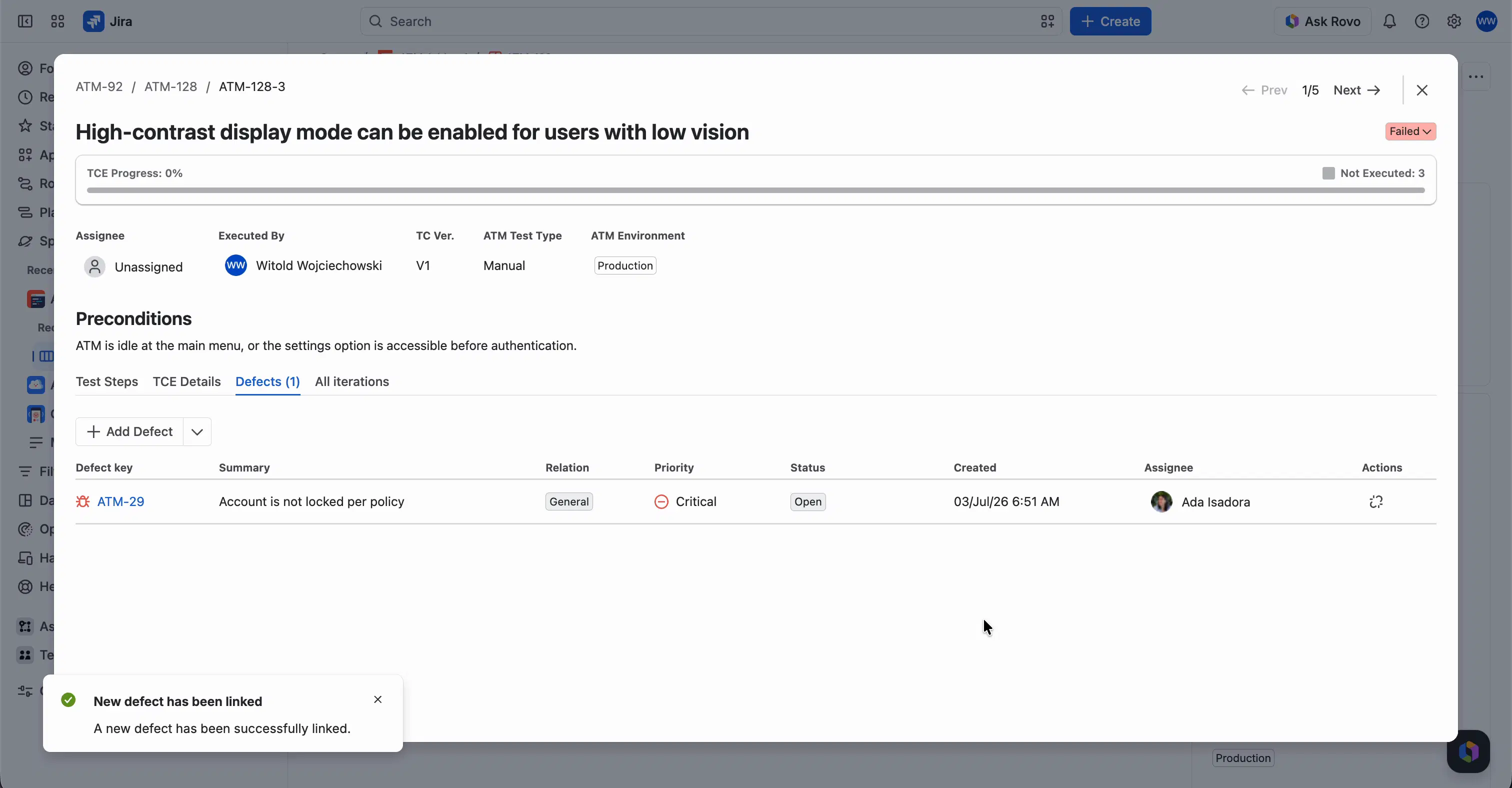The image size is (1512, 788).
Task: Click the Critical priority cell
Action: point(685,501)
